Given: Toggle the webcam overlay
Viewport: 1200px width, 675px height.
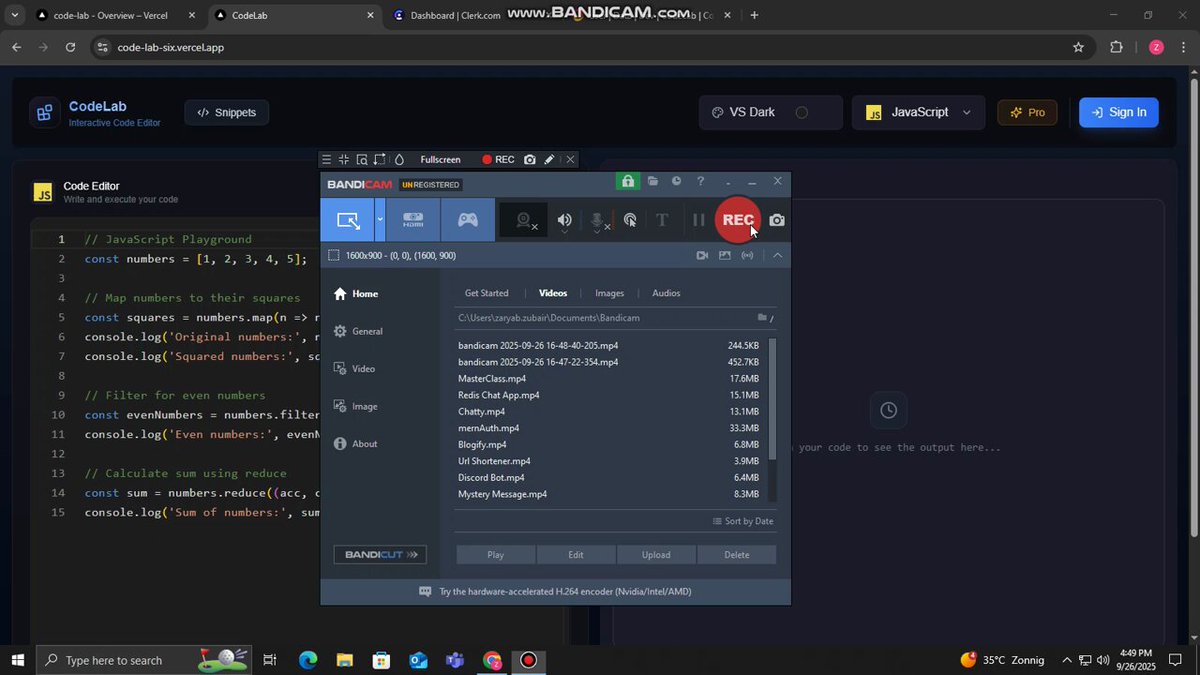Looking at the screenshot, I should click(x=524, y=221).
